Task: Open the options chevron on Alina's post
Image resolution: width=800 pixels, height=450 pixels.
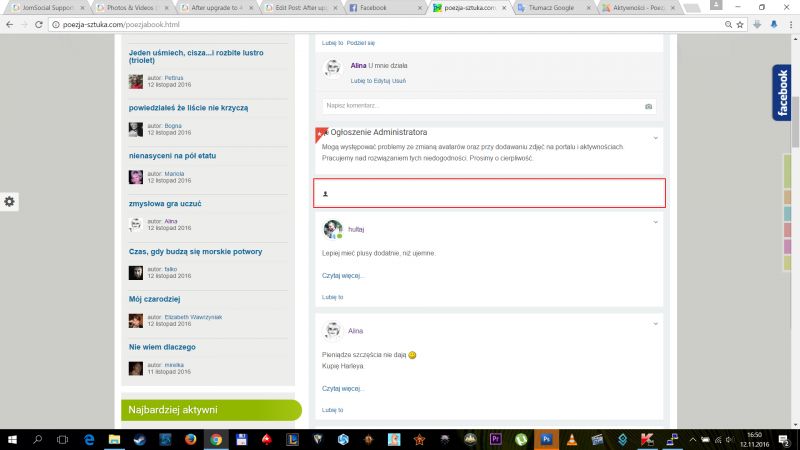Action: click(656, 324)
